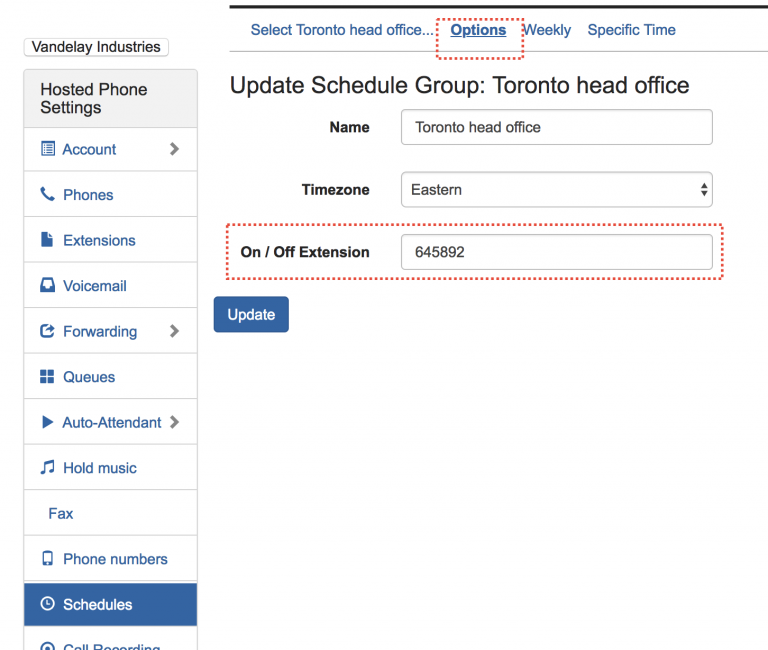Go to Phone numbers page

click(x=110, y=559)
